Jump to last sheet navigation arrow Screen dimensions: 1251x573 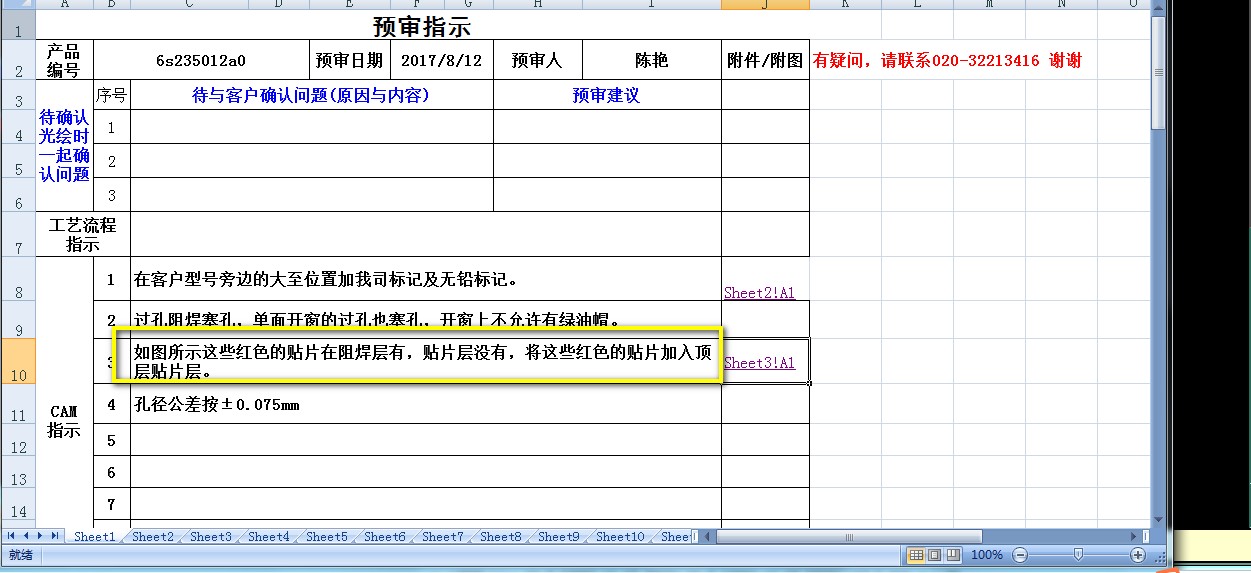(55, 537)
